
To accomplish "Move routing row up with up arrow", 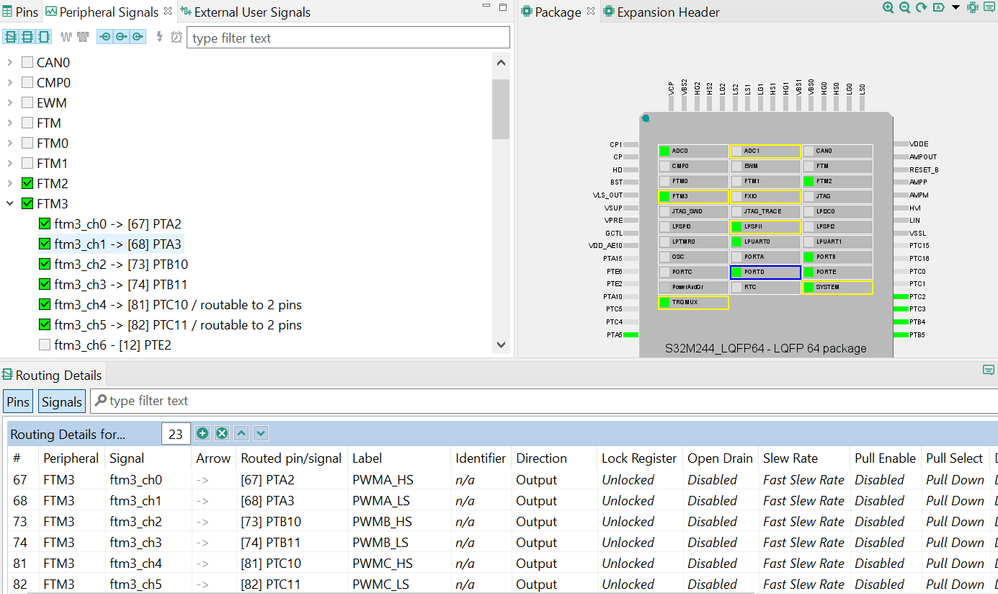I will point(241,434).
